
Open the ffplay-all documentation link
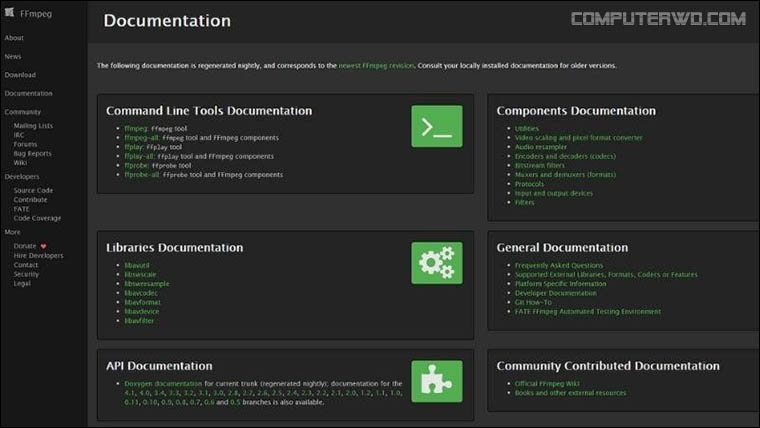pos(140,156)
